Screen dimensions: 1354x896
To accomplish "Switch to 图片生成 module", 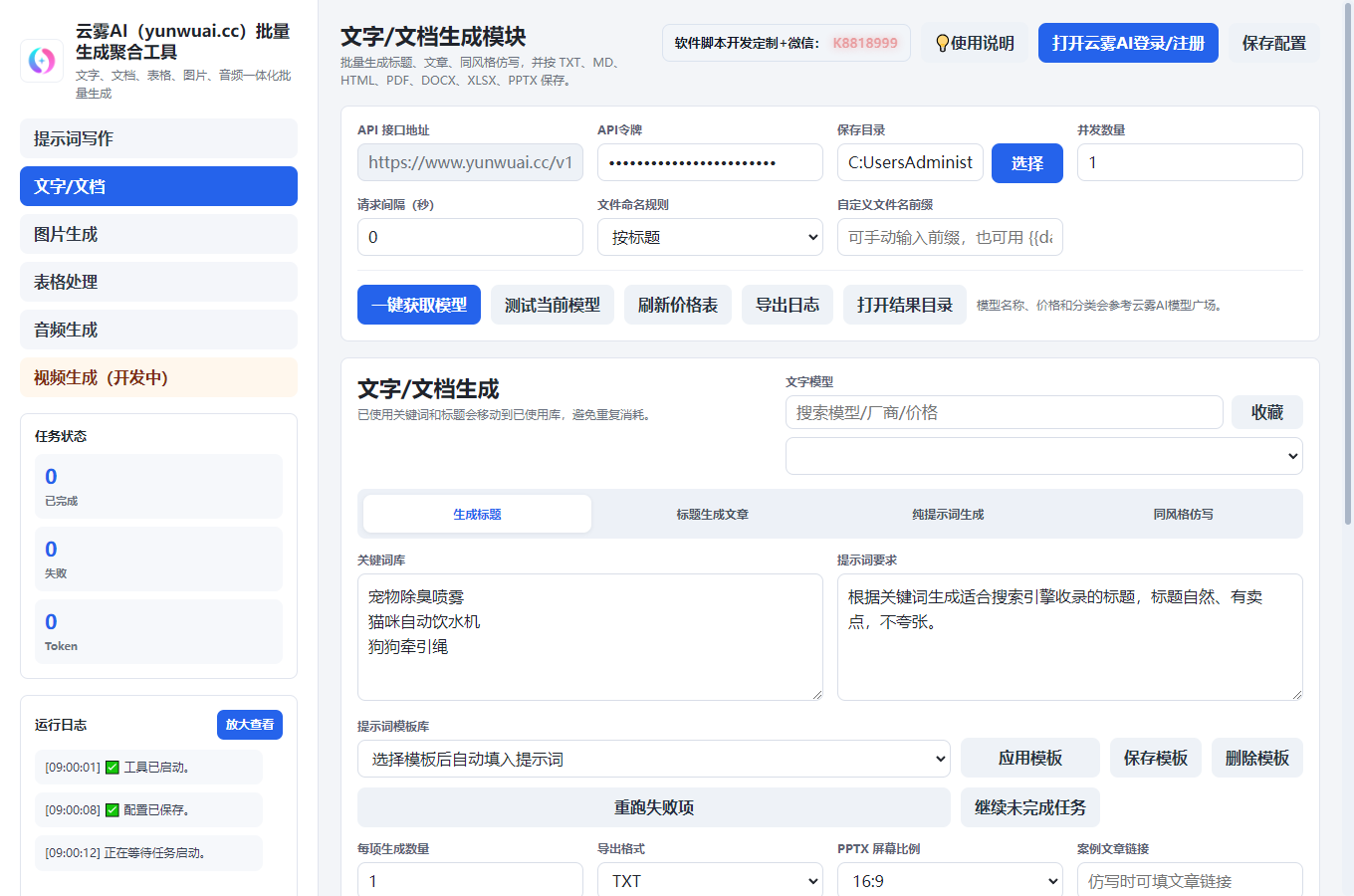I will 158,234.
